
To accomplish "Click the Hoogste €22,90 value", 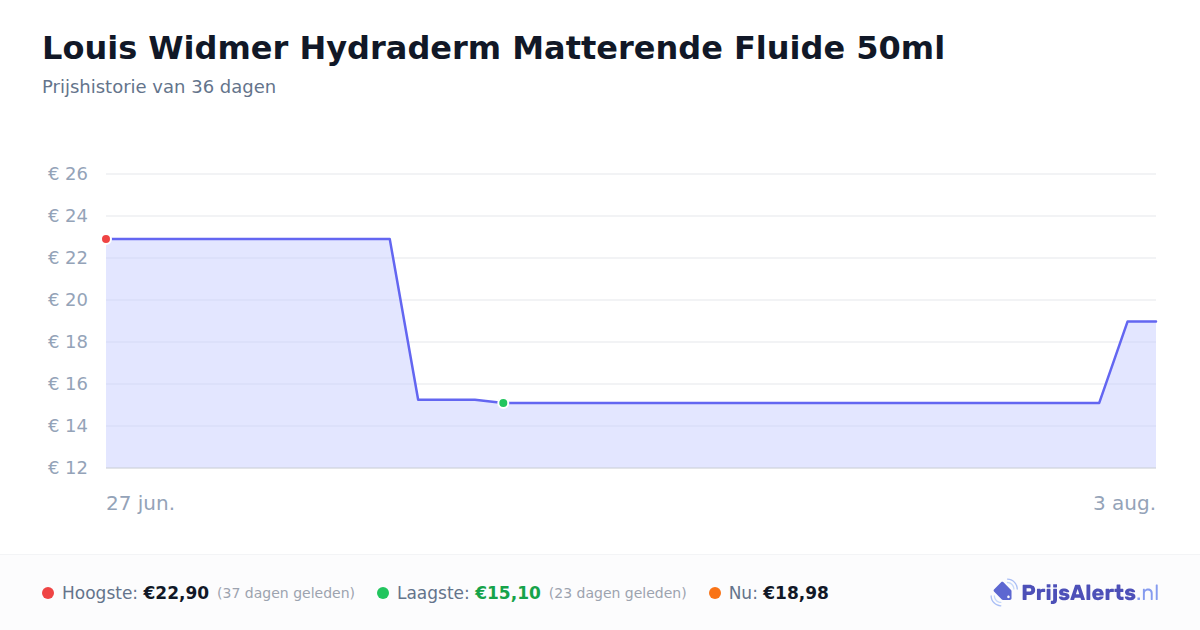I will [176, 593].
